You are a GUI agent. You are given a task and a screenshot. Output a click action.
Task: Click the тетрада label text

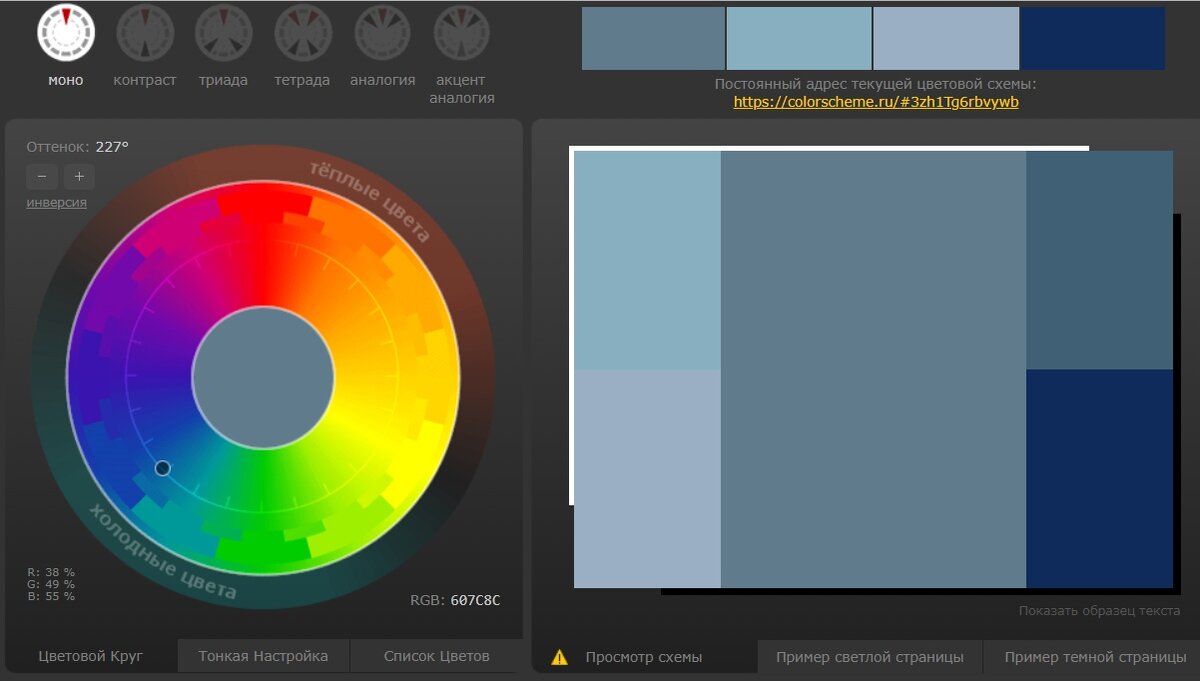coord(302,80)
